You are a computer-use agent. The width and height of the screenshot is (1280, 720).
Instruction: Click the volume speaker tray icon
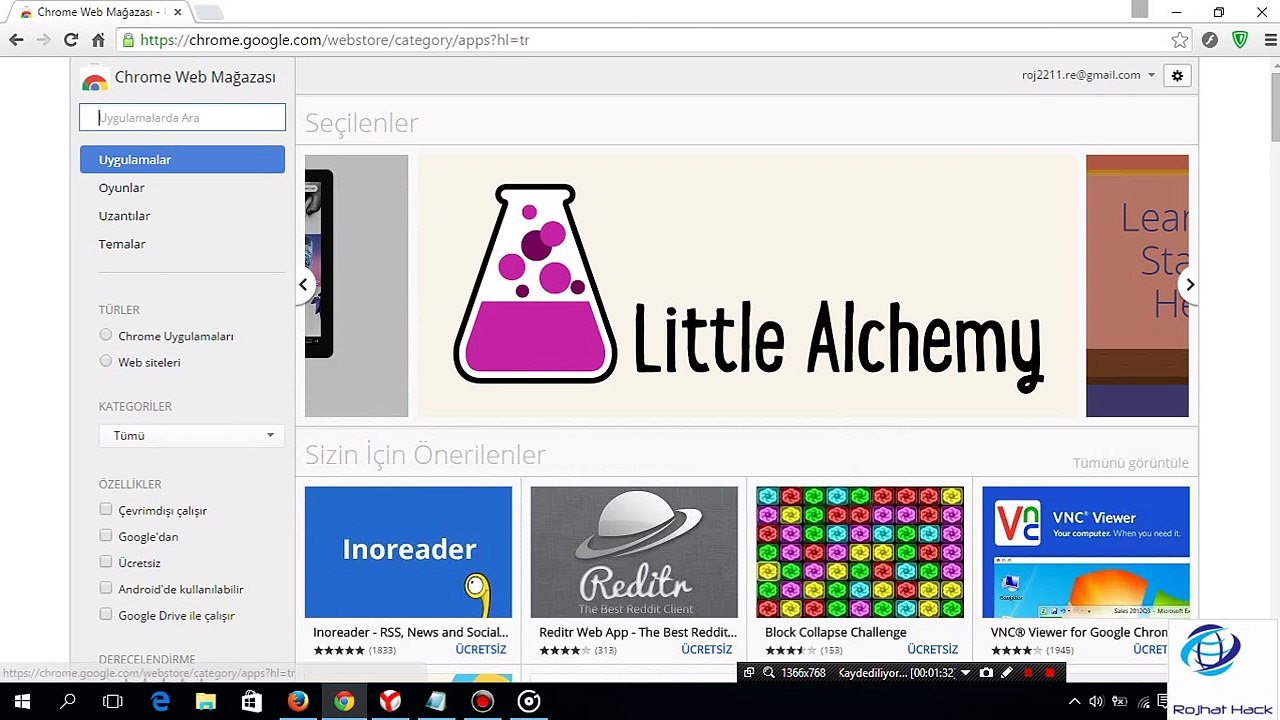pyautogui.click(x=1097, y=702)
